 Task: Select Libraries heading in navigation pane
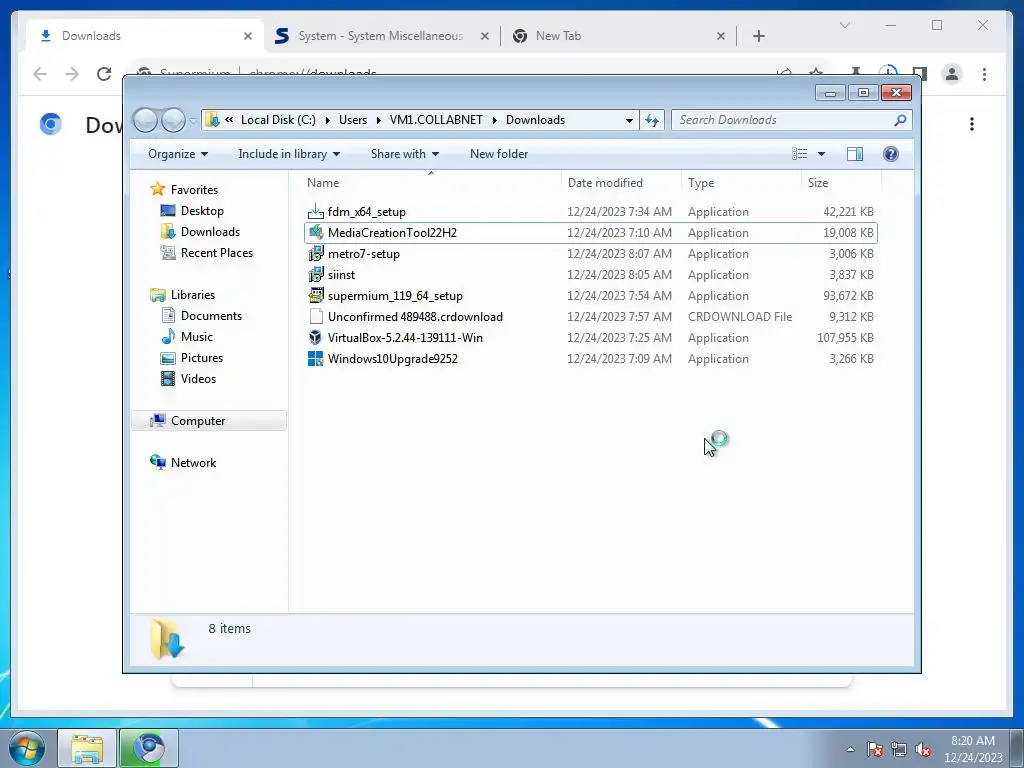click(193, 295)
